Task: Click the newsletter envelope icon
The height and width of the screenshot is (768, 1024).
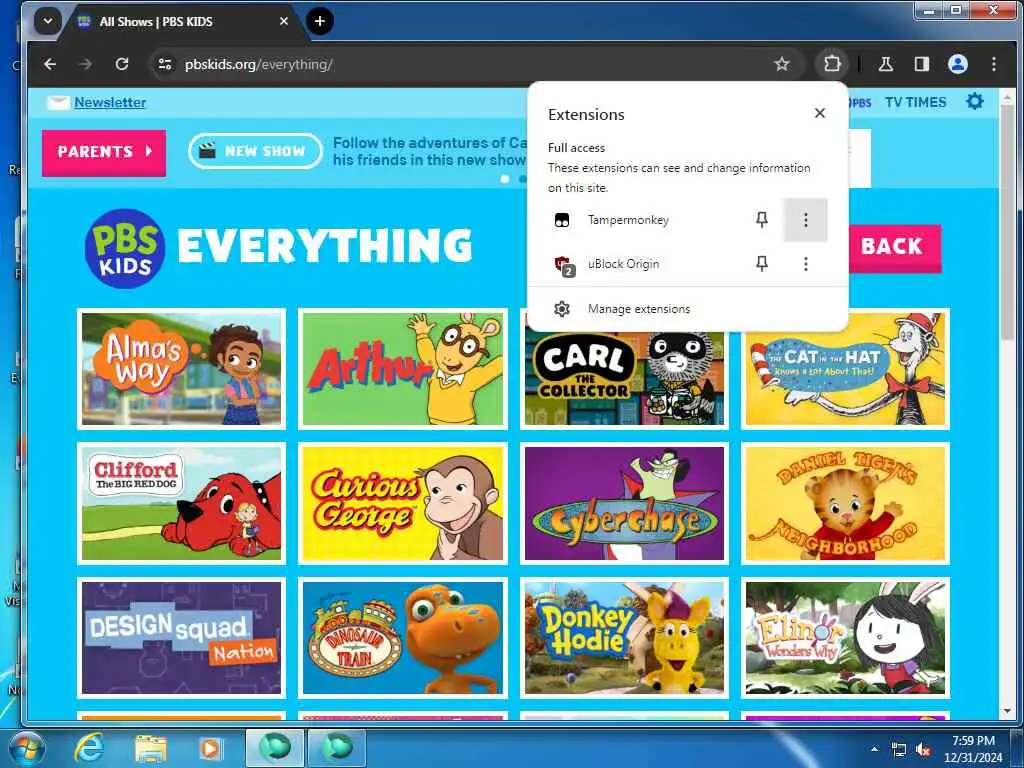Action: tap(58, 103)
